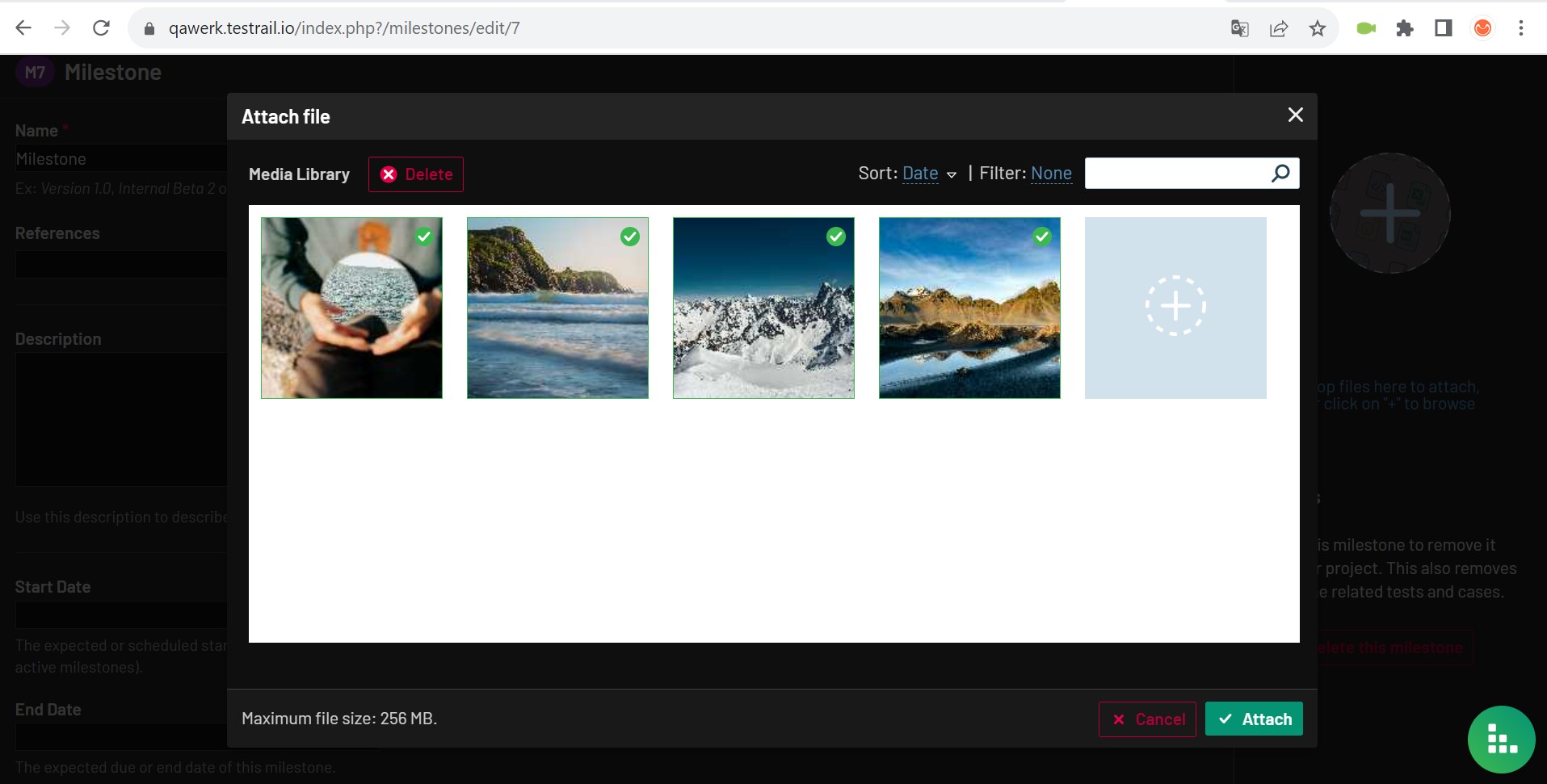1547x784 pixels.
Task: Open the Sort by Date dropdown
Action: tap(920, 174)
